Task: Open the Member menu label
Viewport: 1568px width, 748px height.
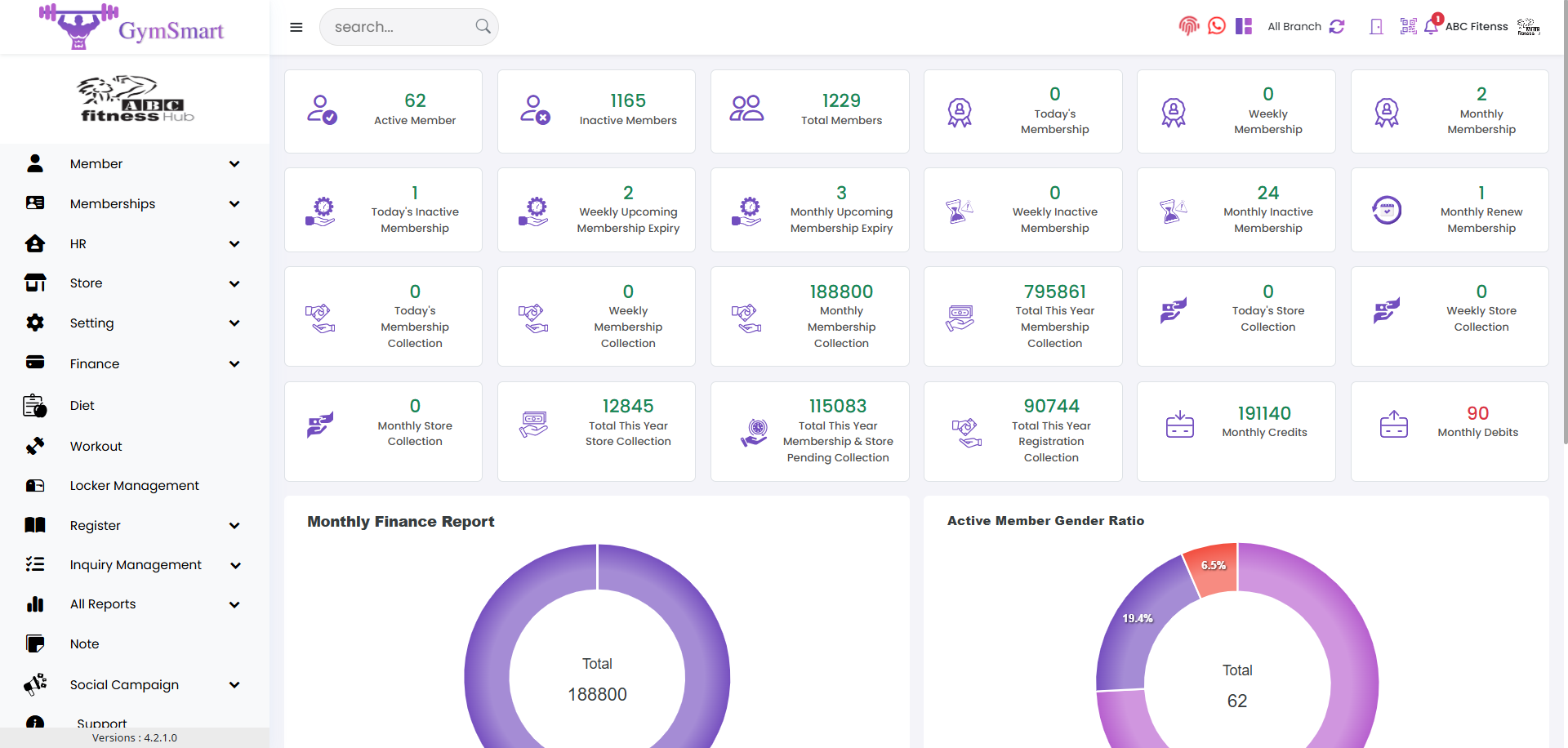Action: [x=96, y=163]
